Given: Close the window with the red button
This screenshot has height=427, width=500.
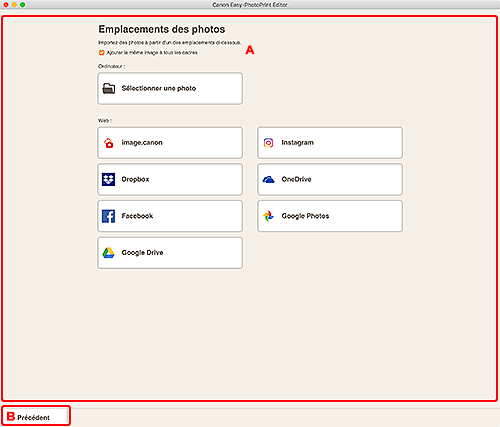Looking at the screenshot, I should [x=6, y=5].
